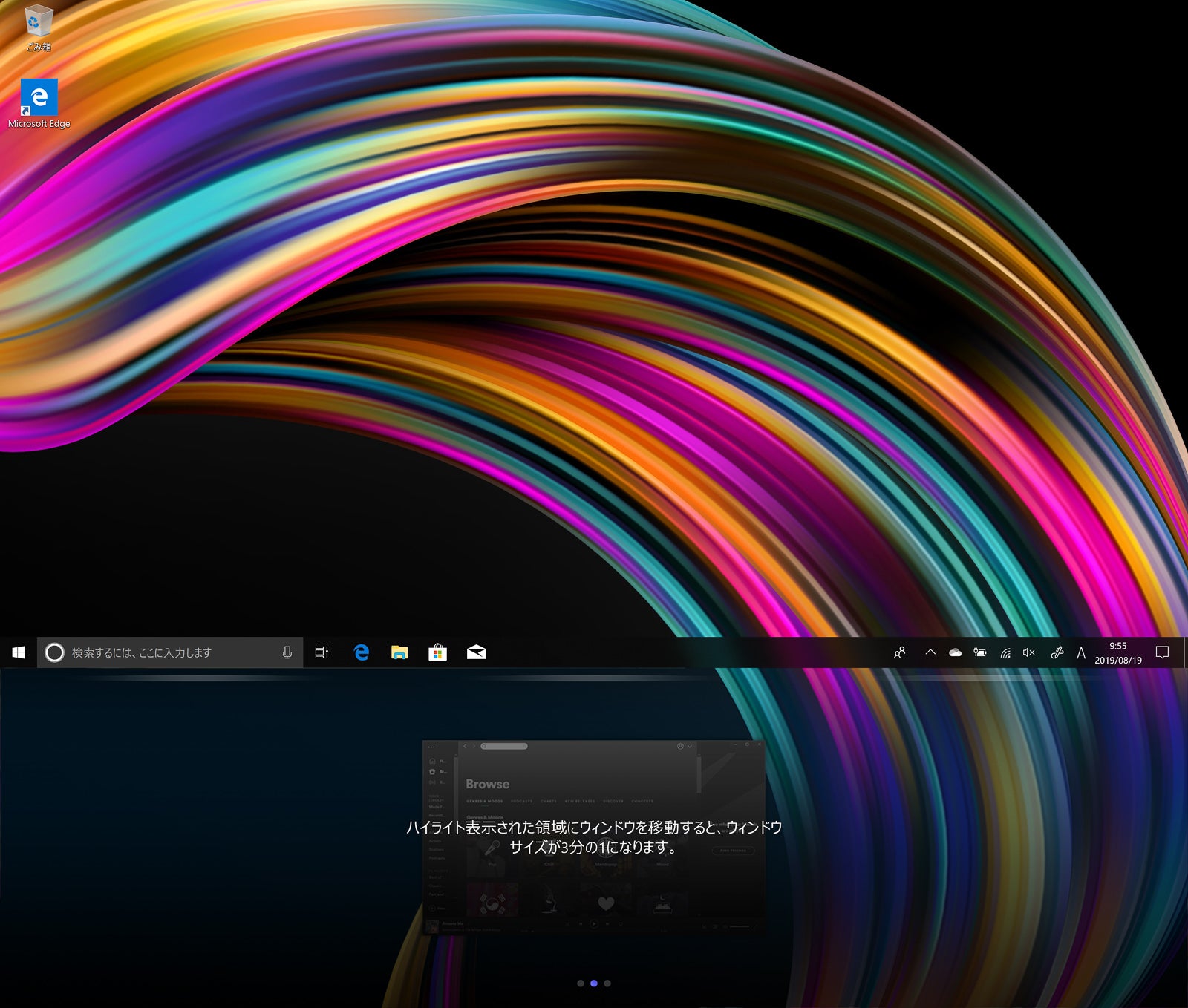The image size is (1188, 1008).
Task: Switch IME input mode indicator A
Action: [1081, 653]
